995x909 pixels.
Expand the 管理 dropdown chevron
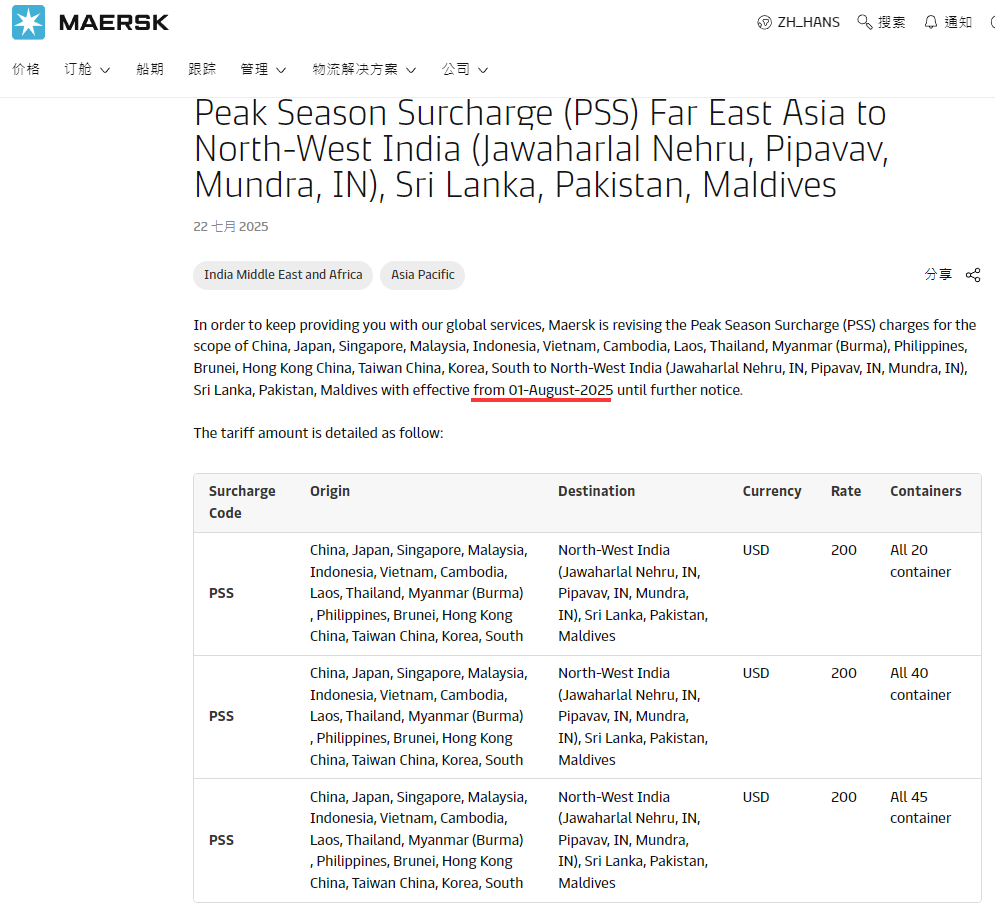coord(281,70)
